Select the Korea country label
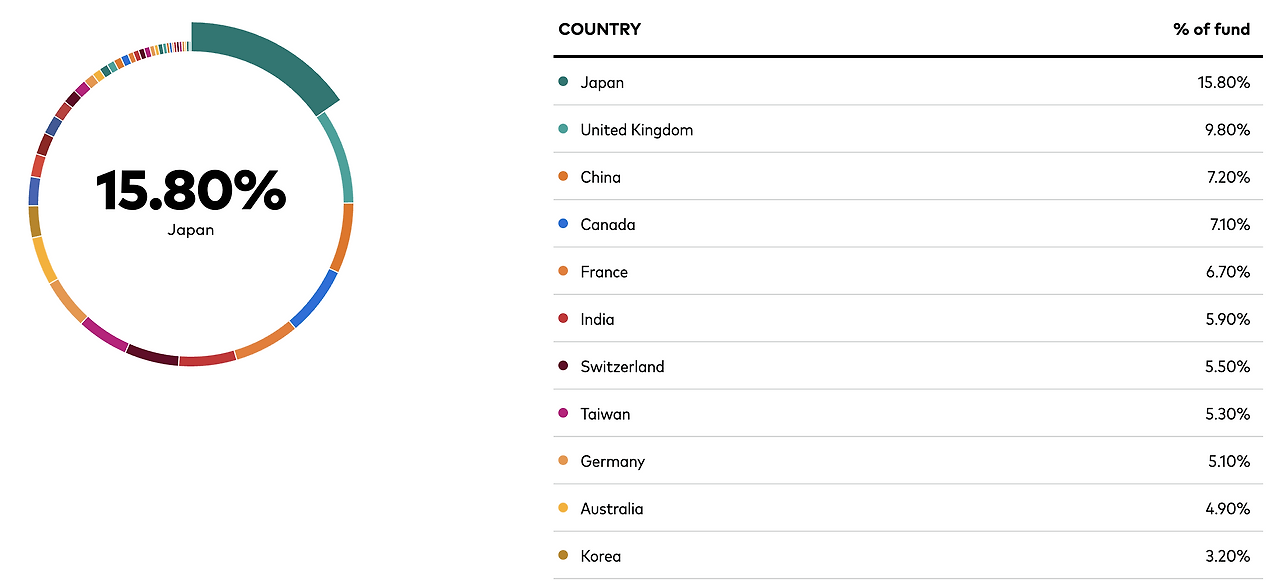Viewport: 1280px width, 581px height. click(601, 556)
